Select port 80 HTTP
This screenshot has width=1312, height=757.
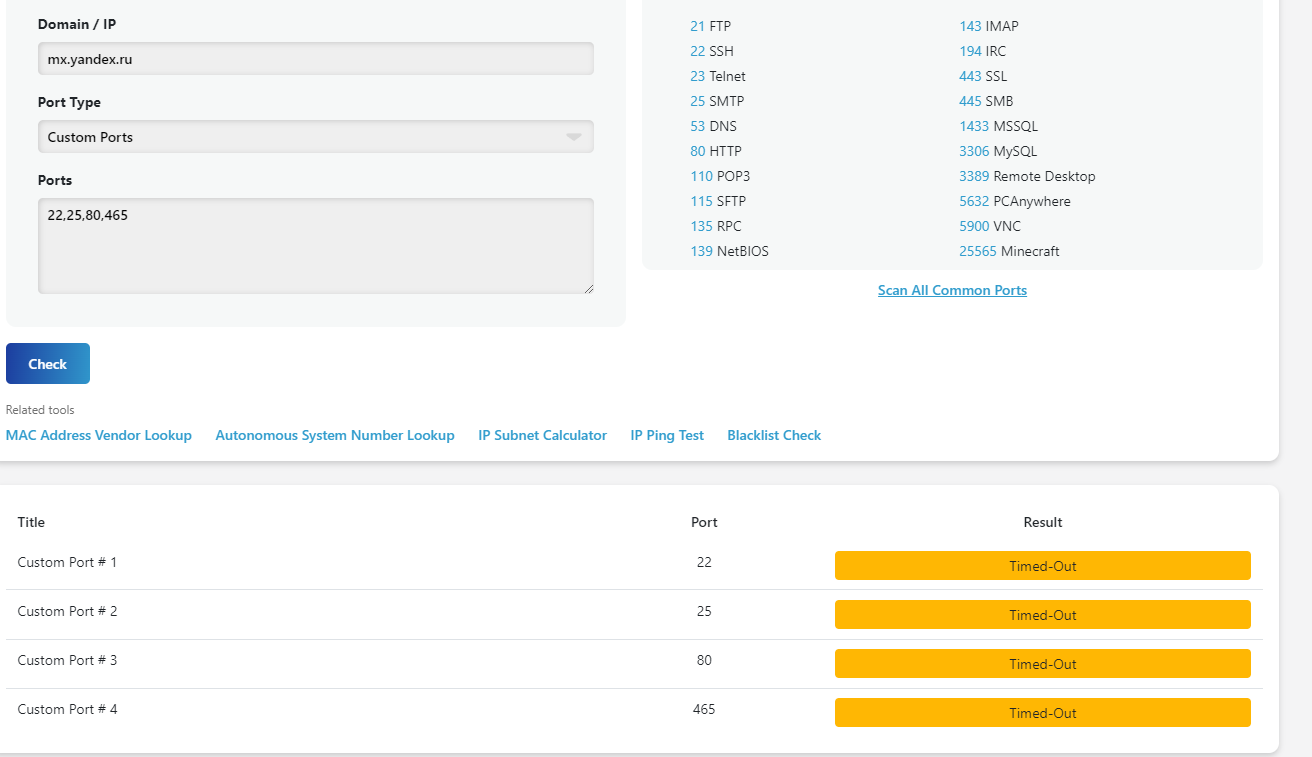[x=716, y=151]
